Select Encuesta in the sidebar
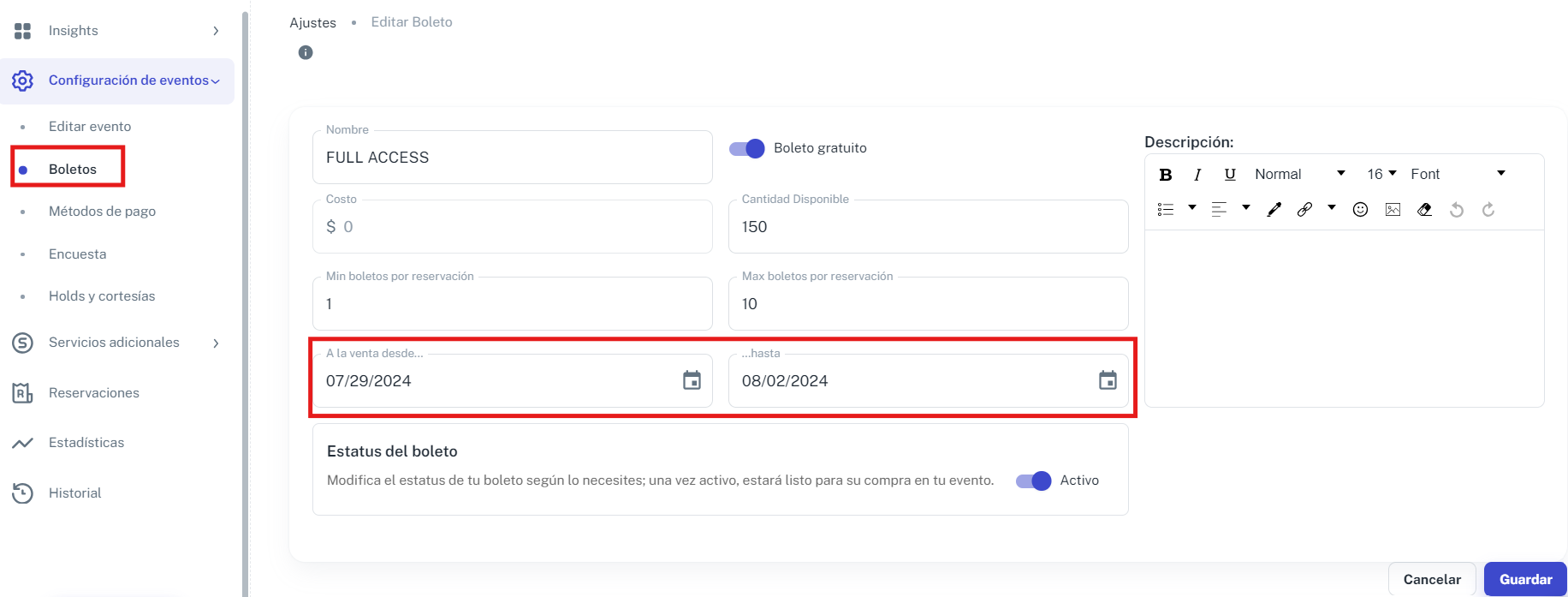 pyautogui.click(x=78, y=254)
